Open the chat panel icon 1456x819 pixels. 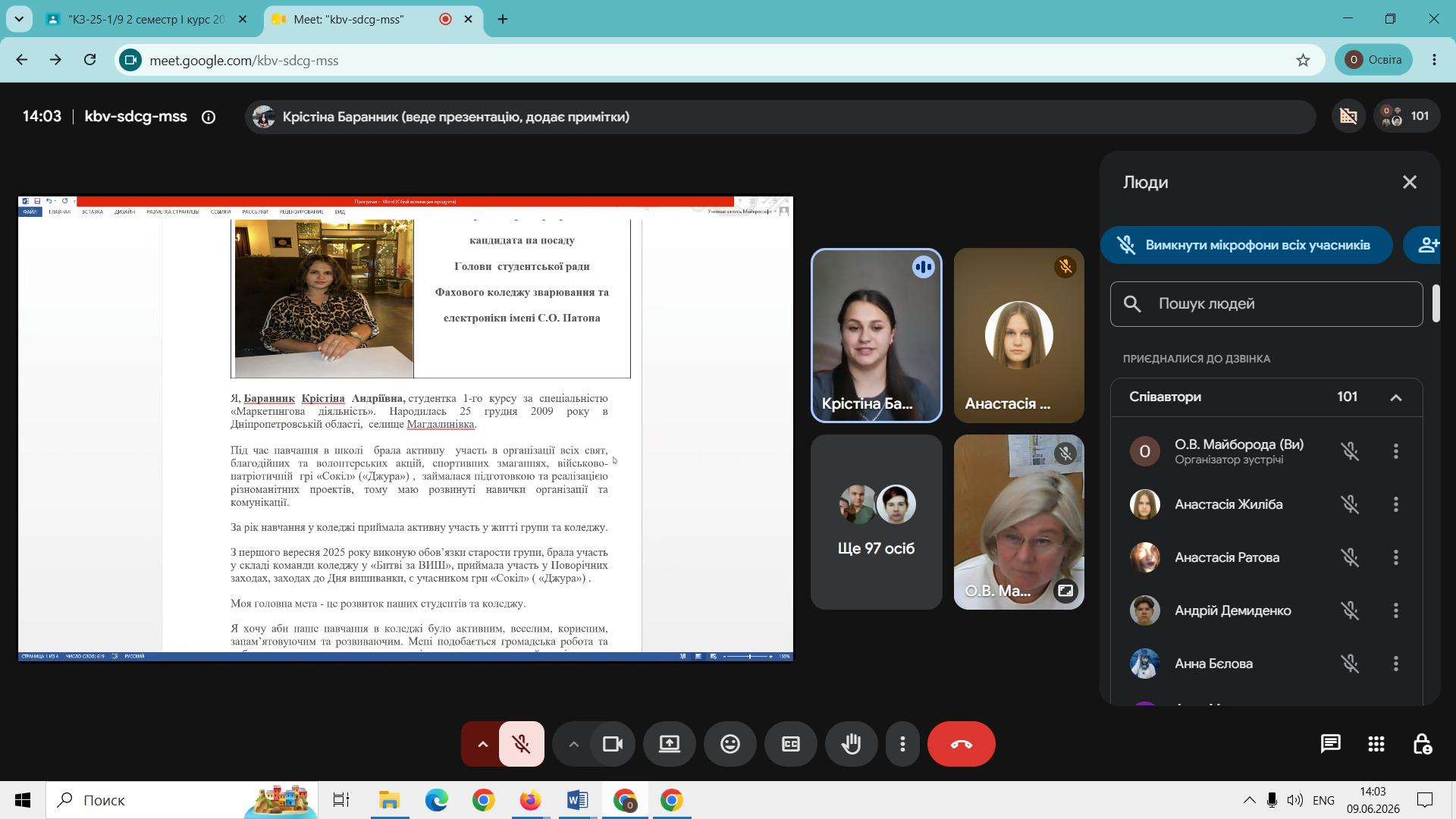click(1330, 744)
